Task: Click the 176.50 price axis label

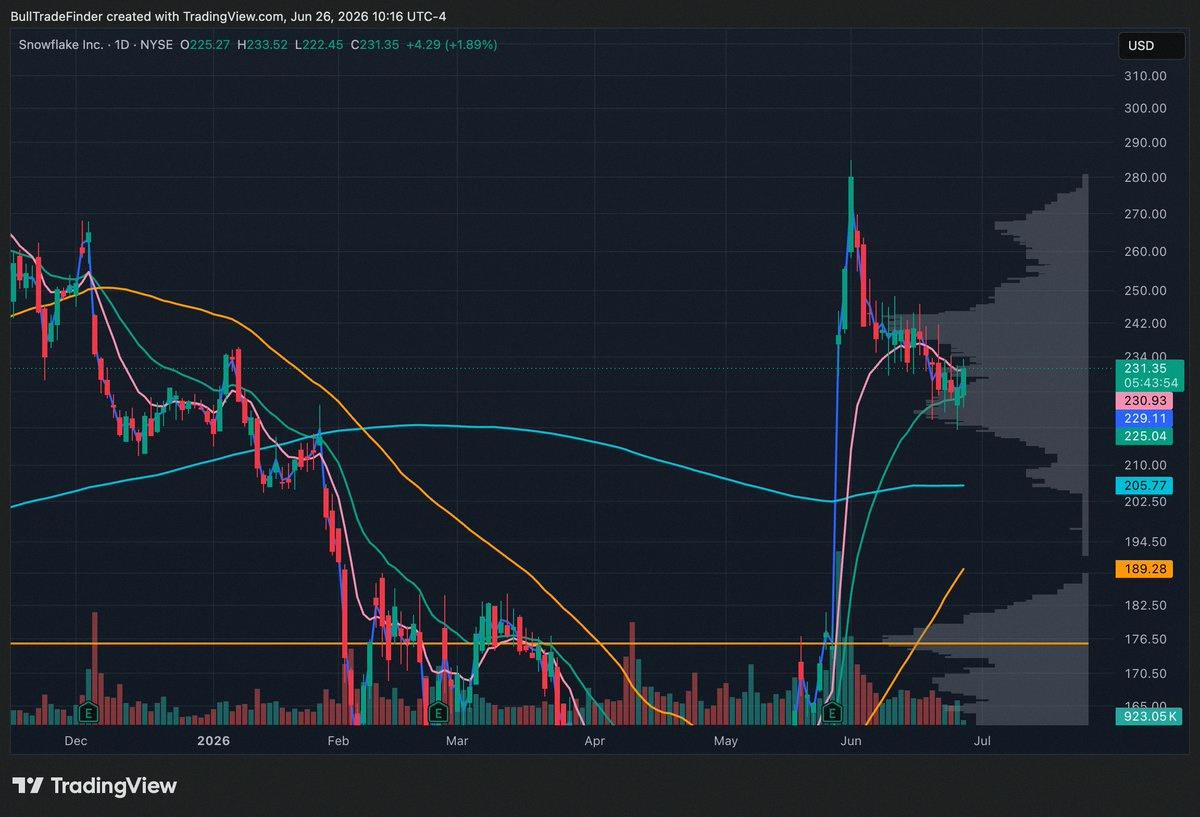Action: pyautogui.click(x=1144, y=639)
